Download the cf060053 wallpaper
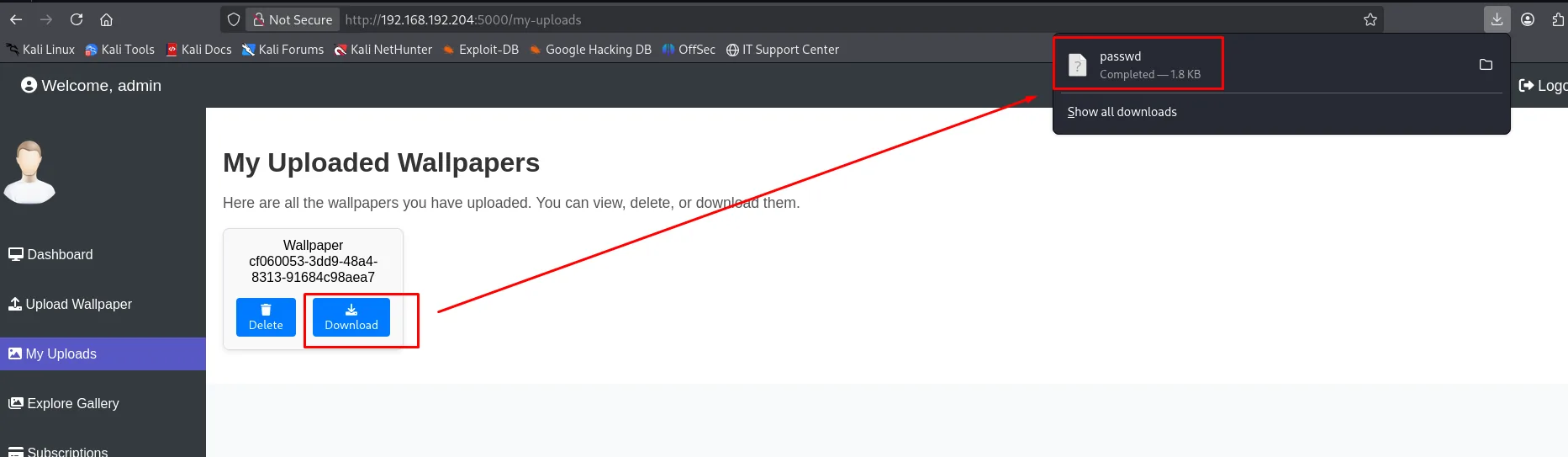The width and height of the screenshot is (1568, 457). (351, 317)
